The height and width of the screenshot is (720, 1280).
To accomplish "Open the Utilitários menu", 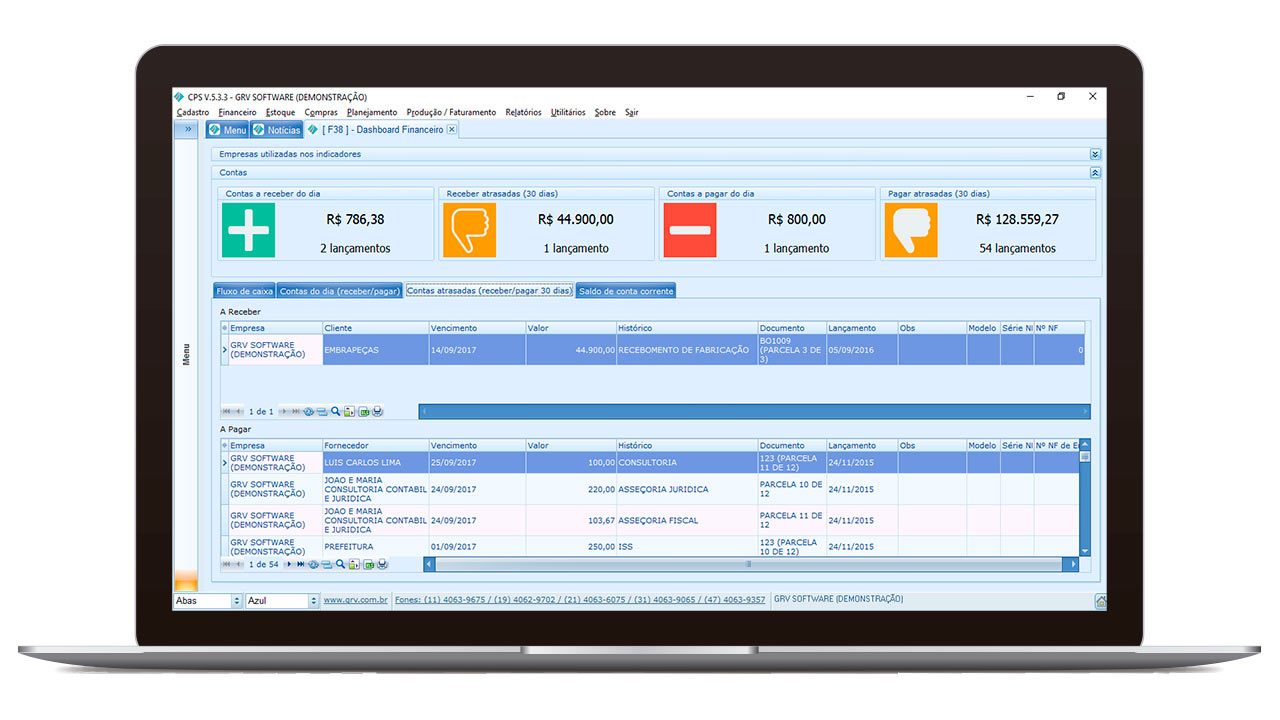I will click(568, 112).
